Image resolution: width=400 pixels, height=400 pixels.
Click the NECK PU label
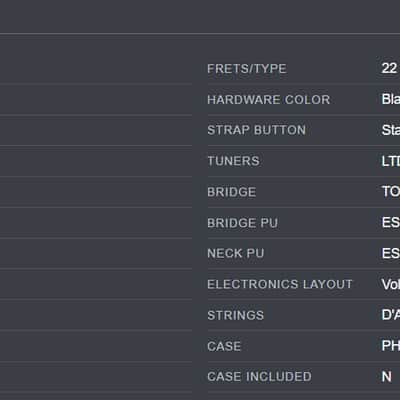pyautogui.click(x=236, y=253)
